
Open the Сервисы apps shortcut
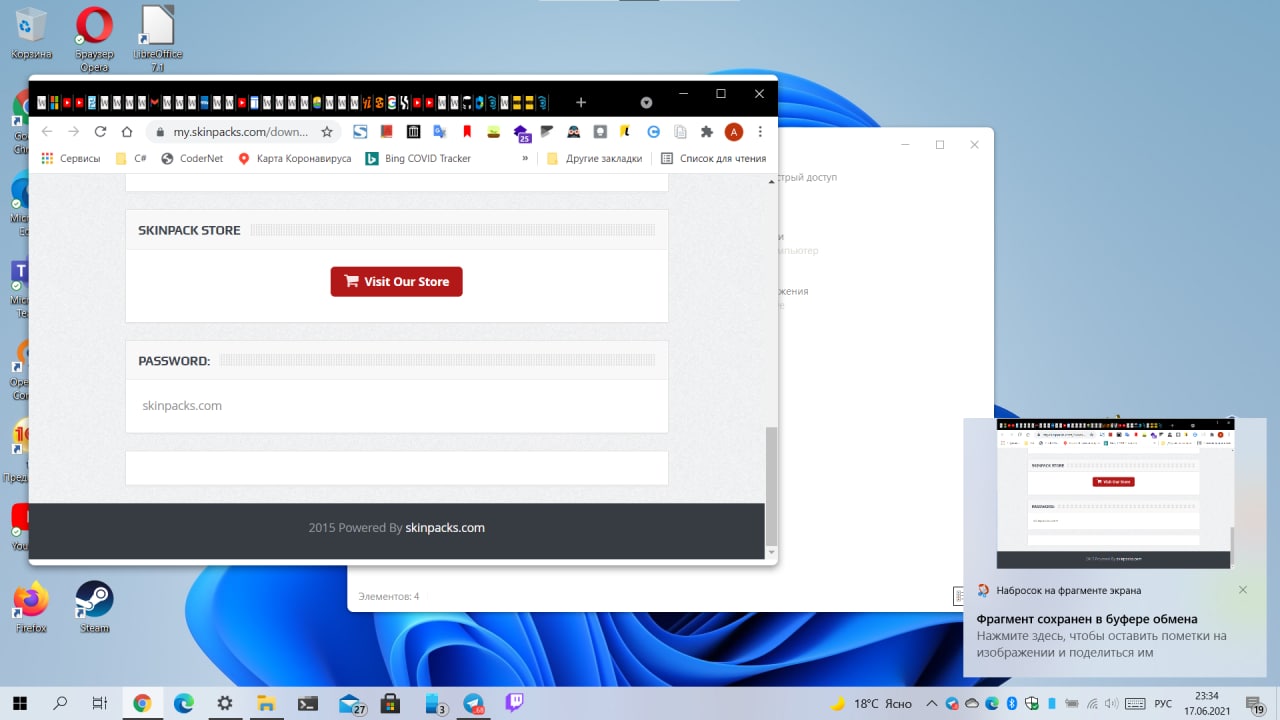70,158
